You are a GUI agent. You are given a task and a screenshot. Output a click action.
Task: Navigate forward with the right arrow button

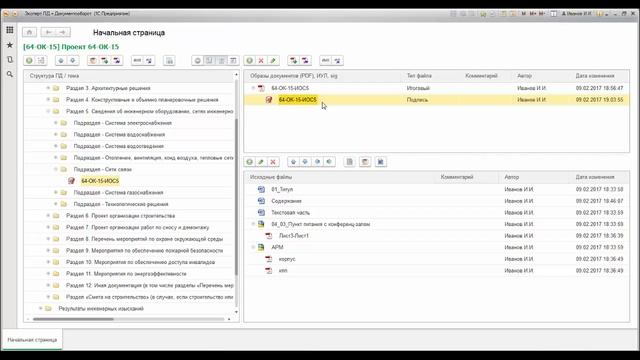(x=63, y=32)
